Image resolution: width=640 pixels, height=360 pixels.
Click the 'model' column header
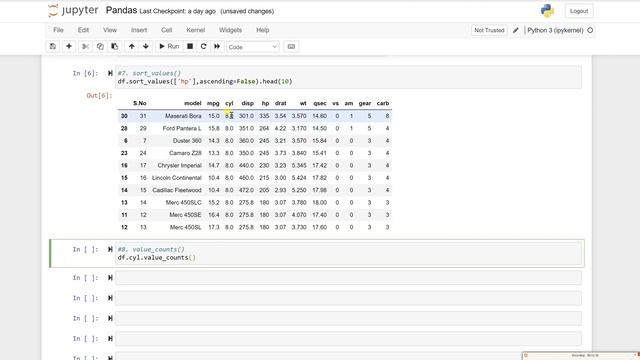193,103
